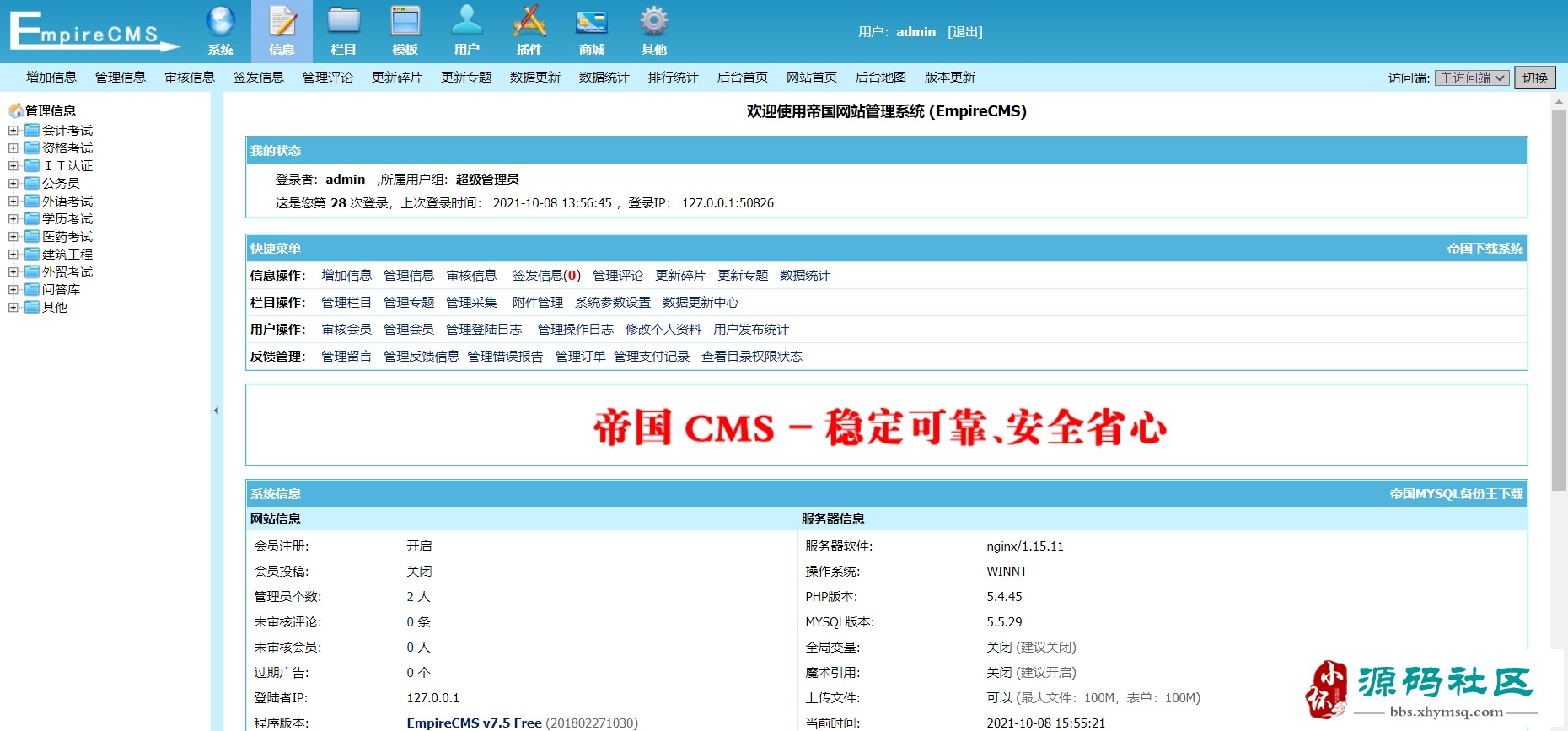
Task: Click the 退出 logout link
Action: tap(965, 32)
